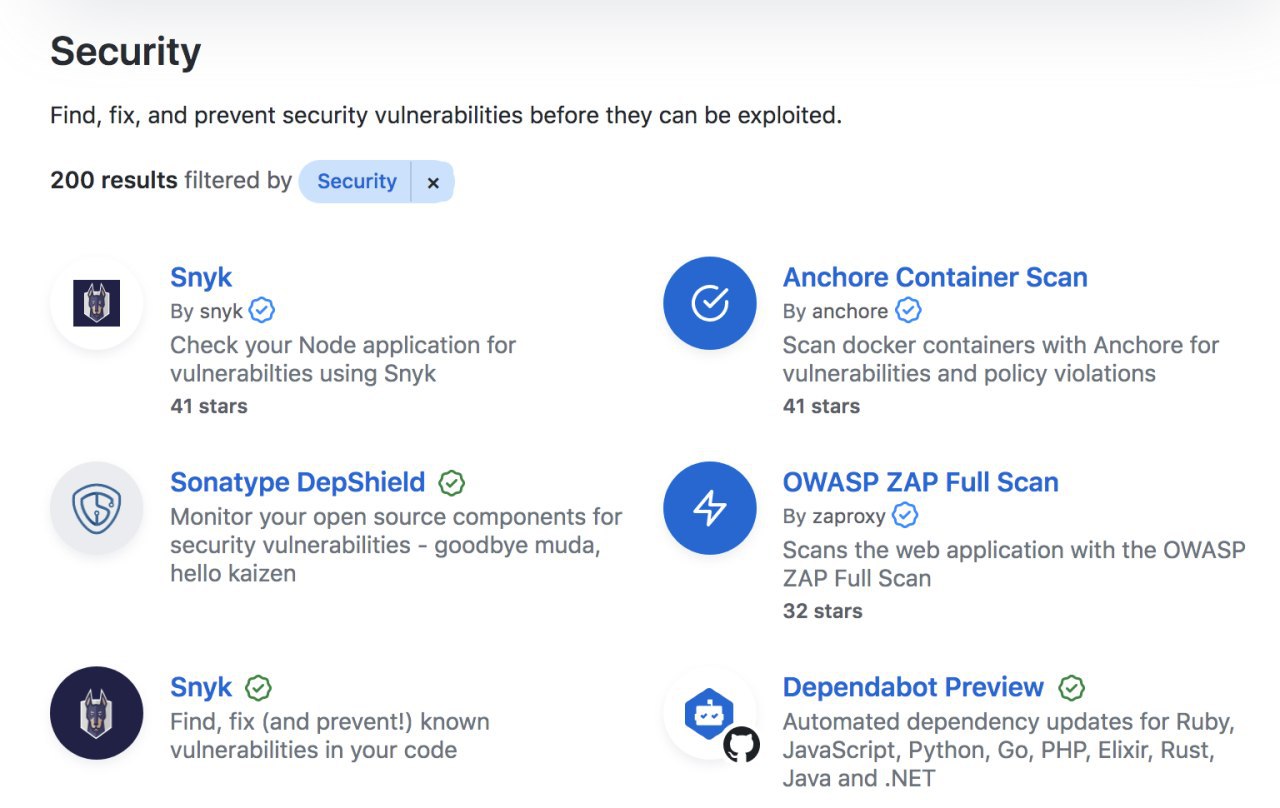Click the Security filter tag label
Viewport: 1280px width, 808px height.
point(356,182)
